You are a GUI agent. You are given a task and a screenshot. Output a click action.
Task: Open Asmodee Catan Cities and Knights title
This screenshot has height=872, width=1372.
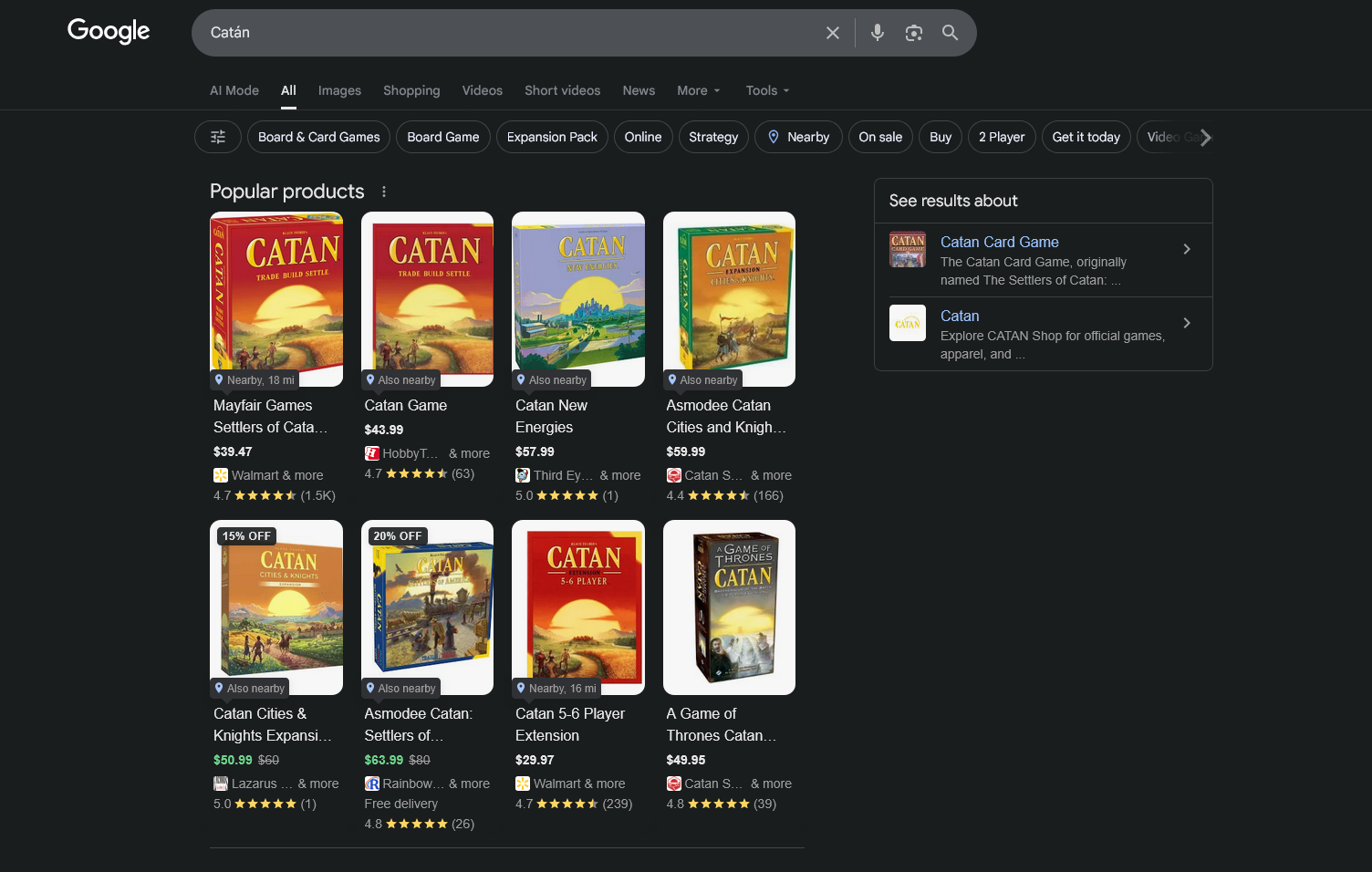tap(726, 416)
